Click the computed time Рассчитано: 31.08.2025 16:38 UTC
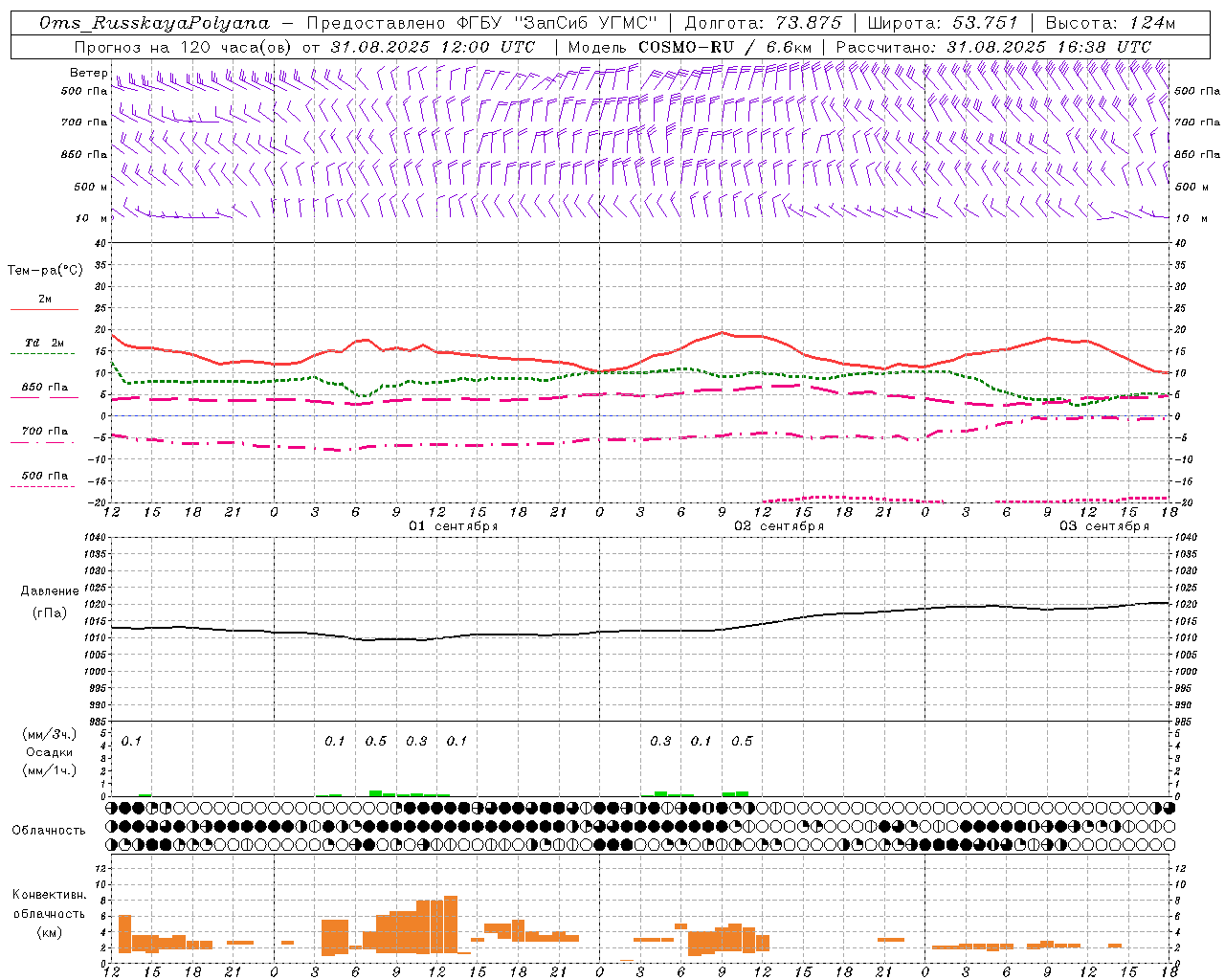 point(993,47)
